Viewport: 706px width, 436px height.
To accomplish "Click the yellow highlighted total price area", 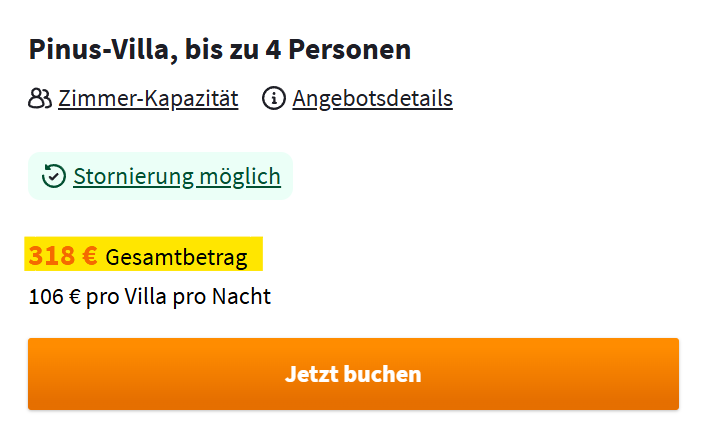I will 144,254.
